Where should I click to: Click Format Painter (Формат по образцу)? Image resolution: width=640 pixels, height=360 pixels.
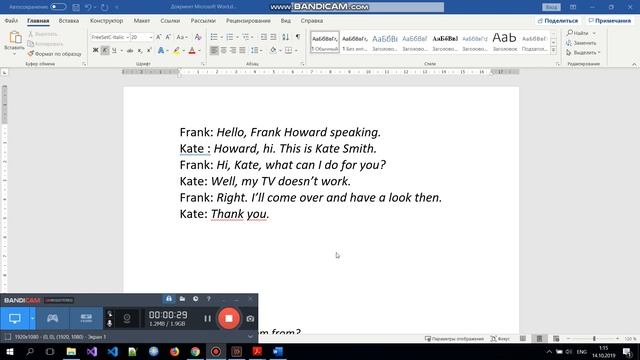[54, 53]
